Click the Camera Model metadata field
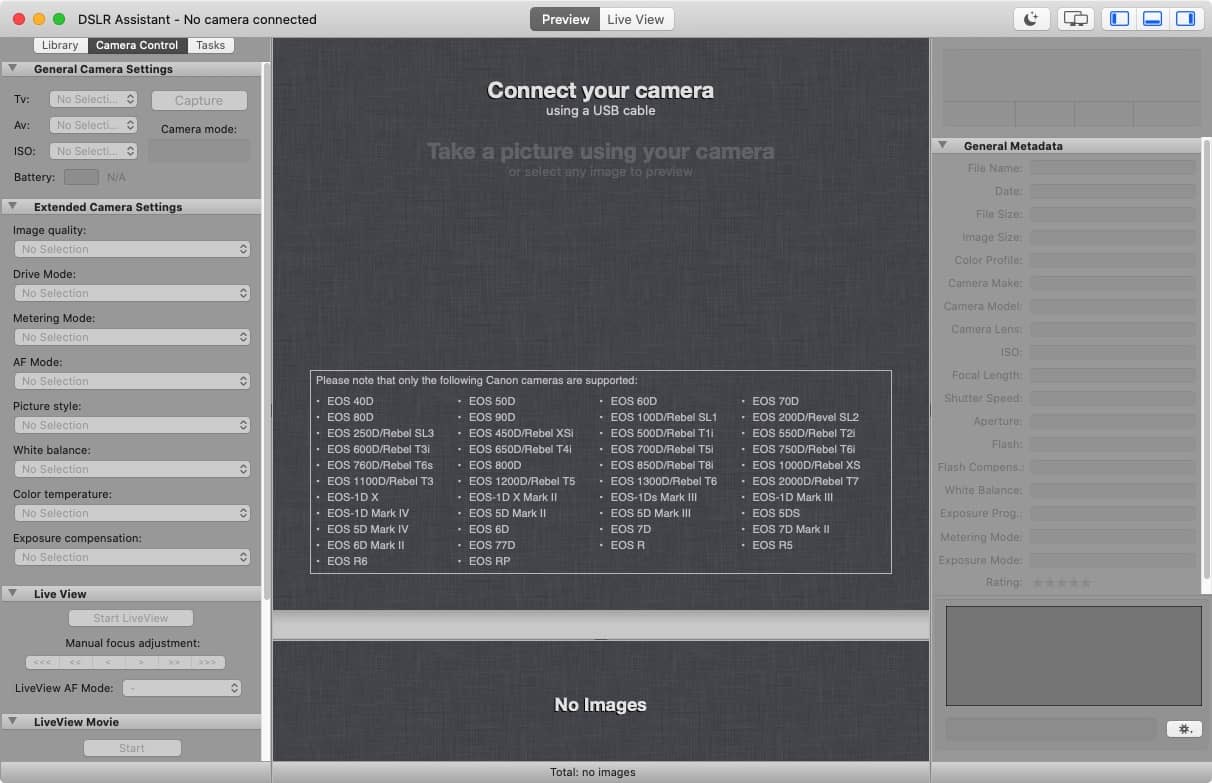This screenshot has width=1212, height=783. coord(1113,306)
